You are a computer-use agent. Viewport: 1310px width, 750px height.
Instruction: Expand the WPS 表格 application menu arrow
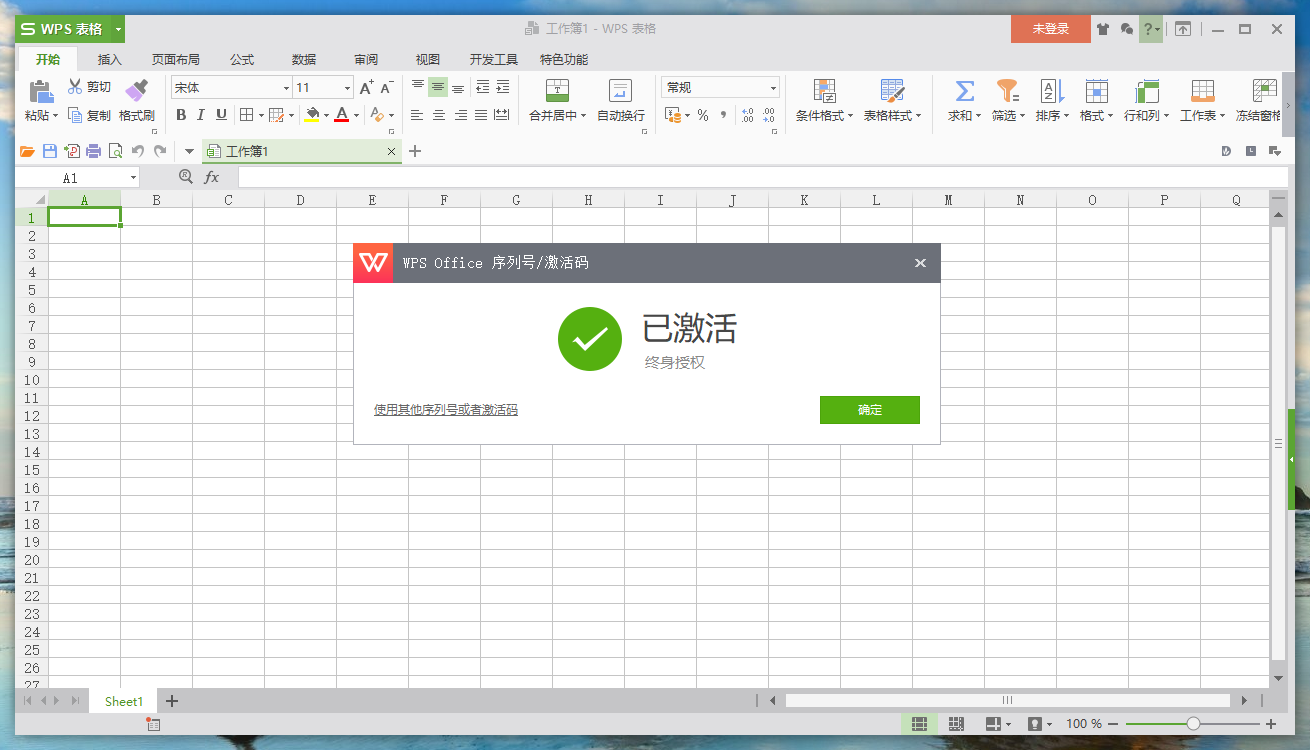click(x=118, y=29)
